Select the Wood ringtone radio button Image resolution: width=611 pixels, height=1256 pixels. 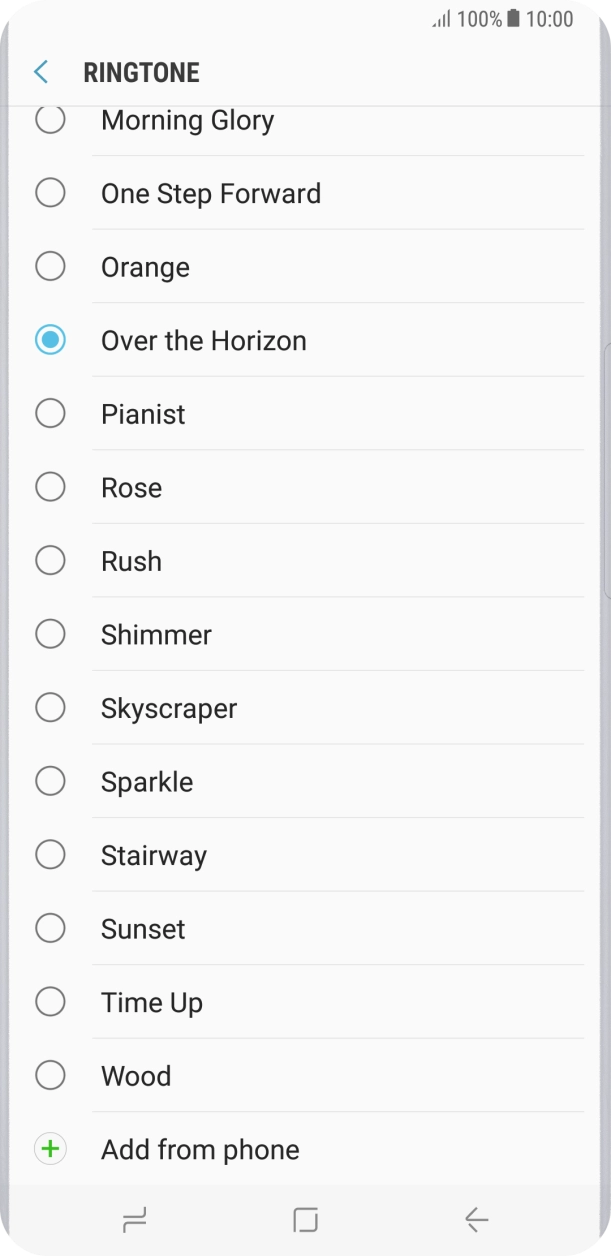[x=50, y=1076]
